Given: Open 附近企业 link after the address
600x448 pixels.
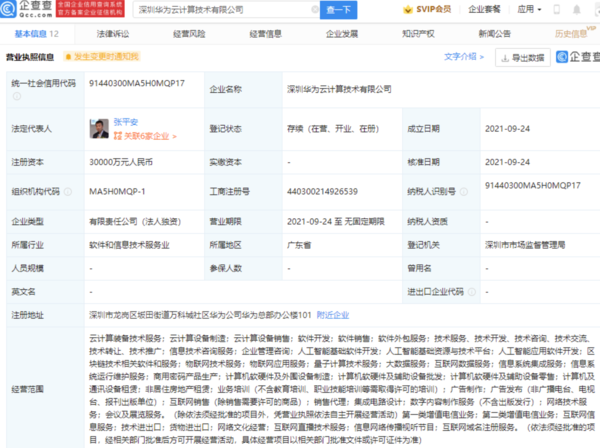Looking at the screenshot, I should pyautogui.click(x=333, y=315).
